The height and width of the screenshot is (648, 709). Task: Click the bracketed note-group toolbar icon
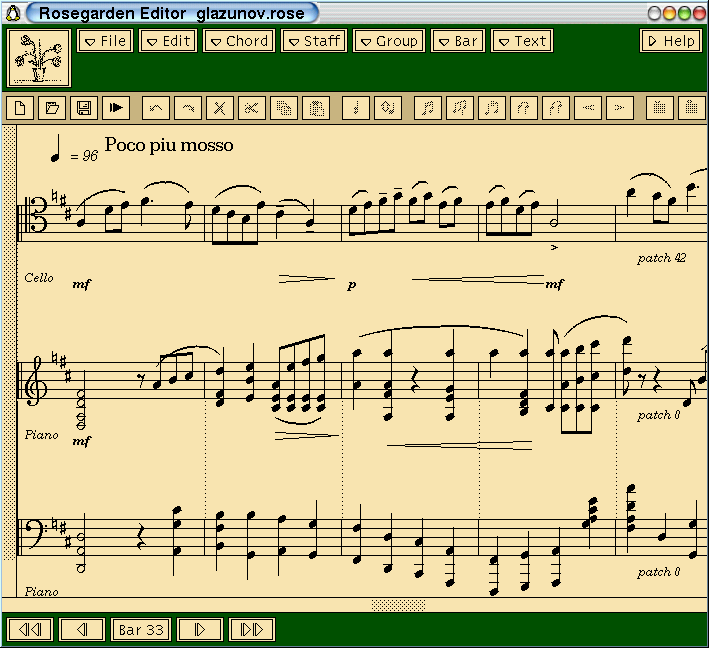click(492, 108)
